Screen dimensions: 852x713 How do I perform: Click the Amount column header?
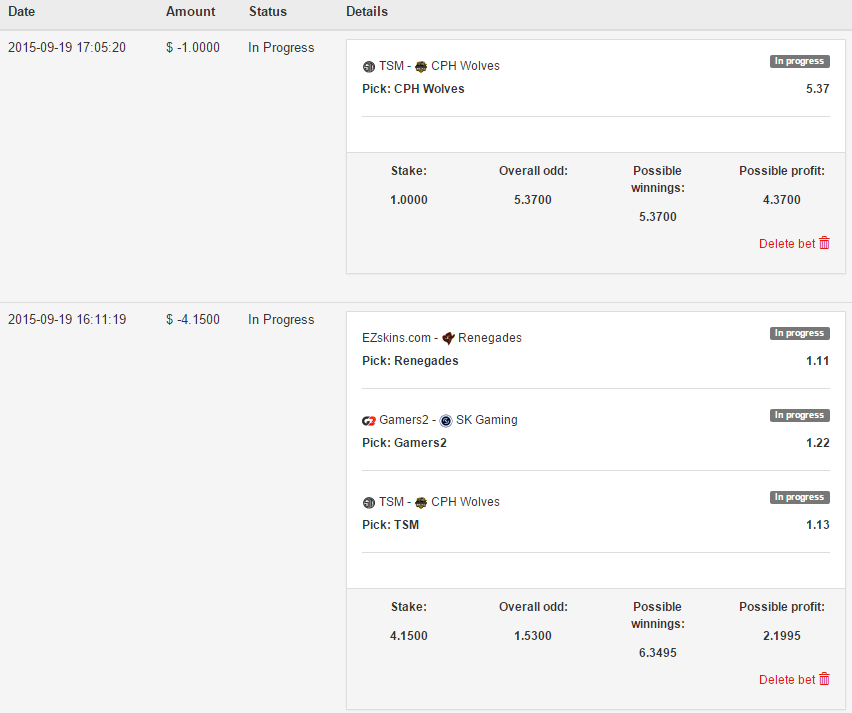click(191, 11)
